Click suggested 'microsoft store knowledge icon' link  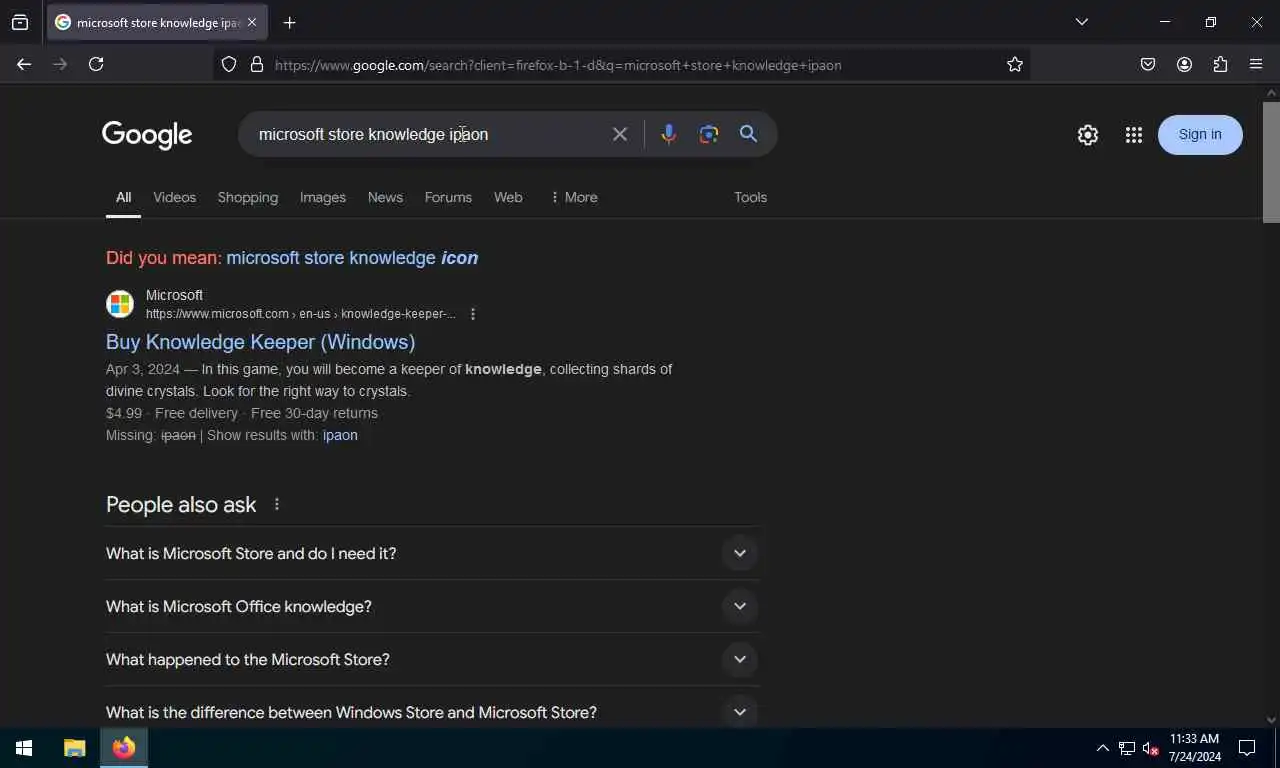[352, 258]
